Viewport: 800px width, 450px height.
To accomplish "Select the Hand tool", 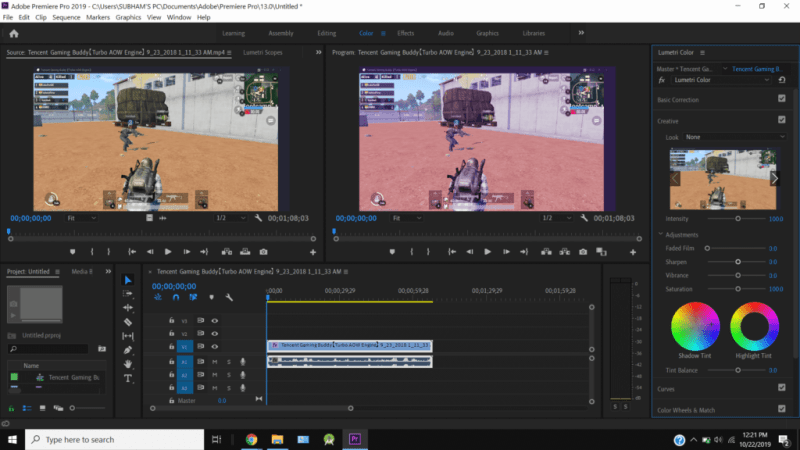I will point(128,364).
